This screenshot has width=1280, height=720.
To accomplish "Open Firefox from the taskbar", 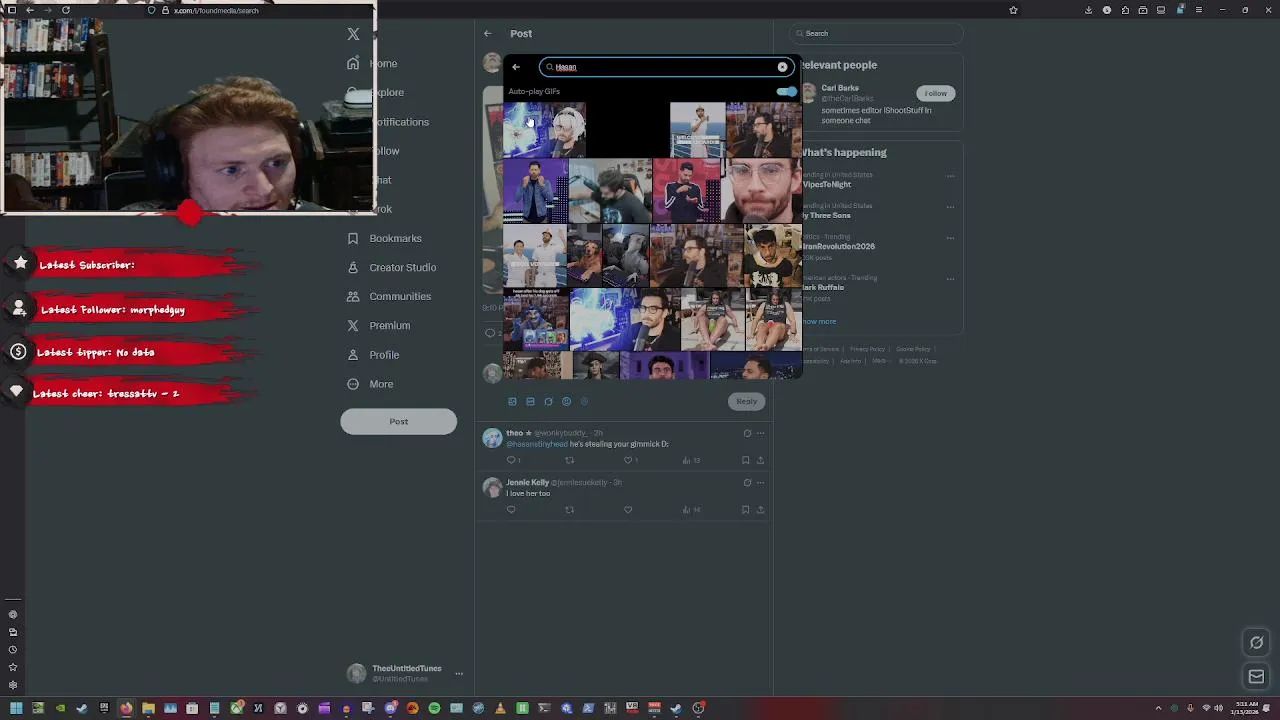I will click(126, 708).
